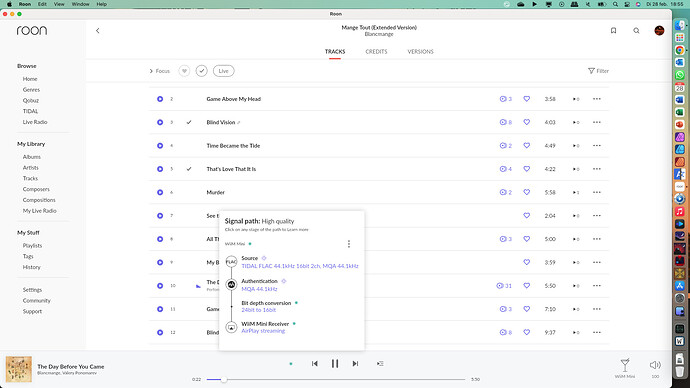The image size is (690, 388).
Task: Open Roon search magnifier
Action: (636, 30)
